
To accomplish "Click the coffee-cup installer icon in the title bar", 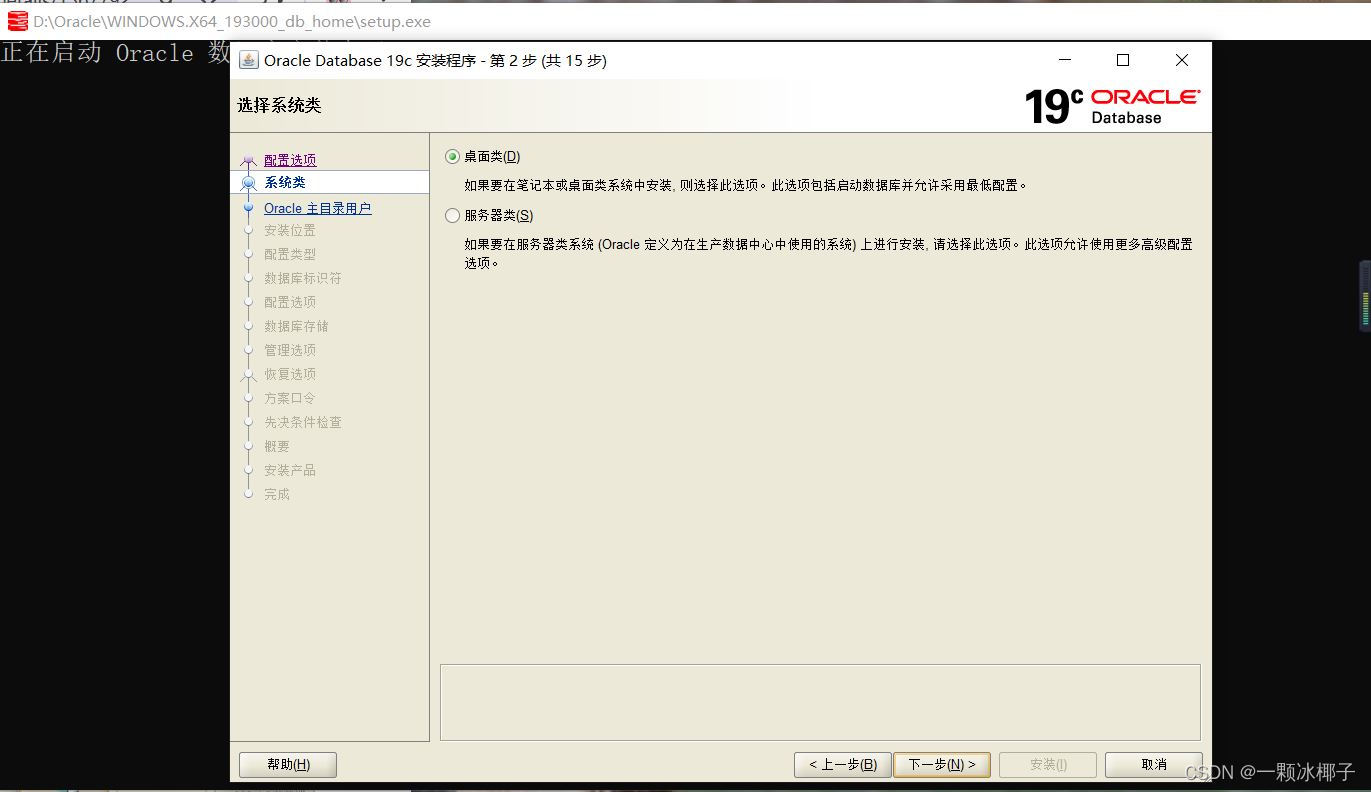I will click(247, 60).
